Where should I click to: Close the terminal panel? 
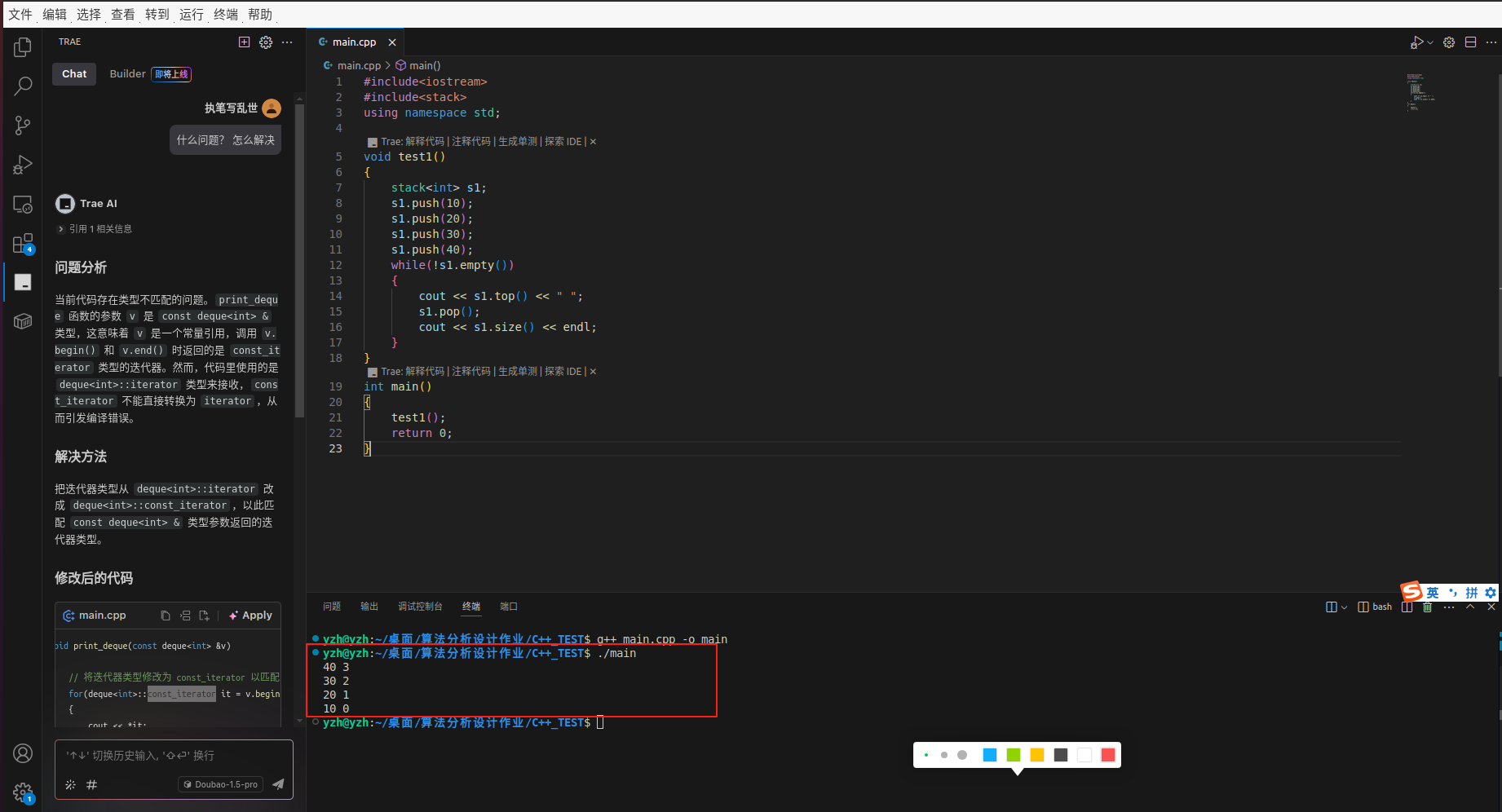[x=1491, y=607]
